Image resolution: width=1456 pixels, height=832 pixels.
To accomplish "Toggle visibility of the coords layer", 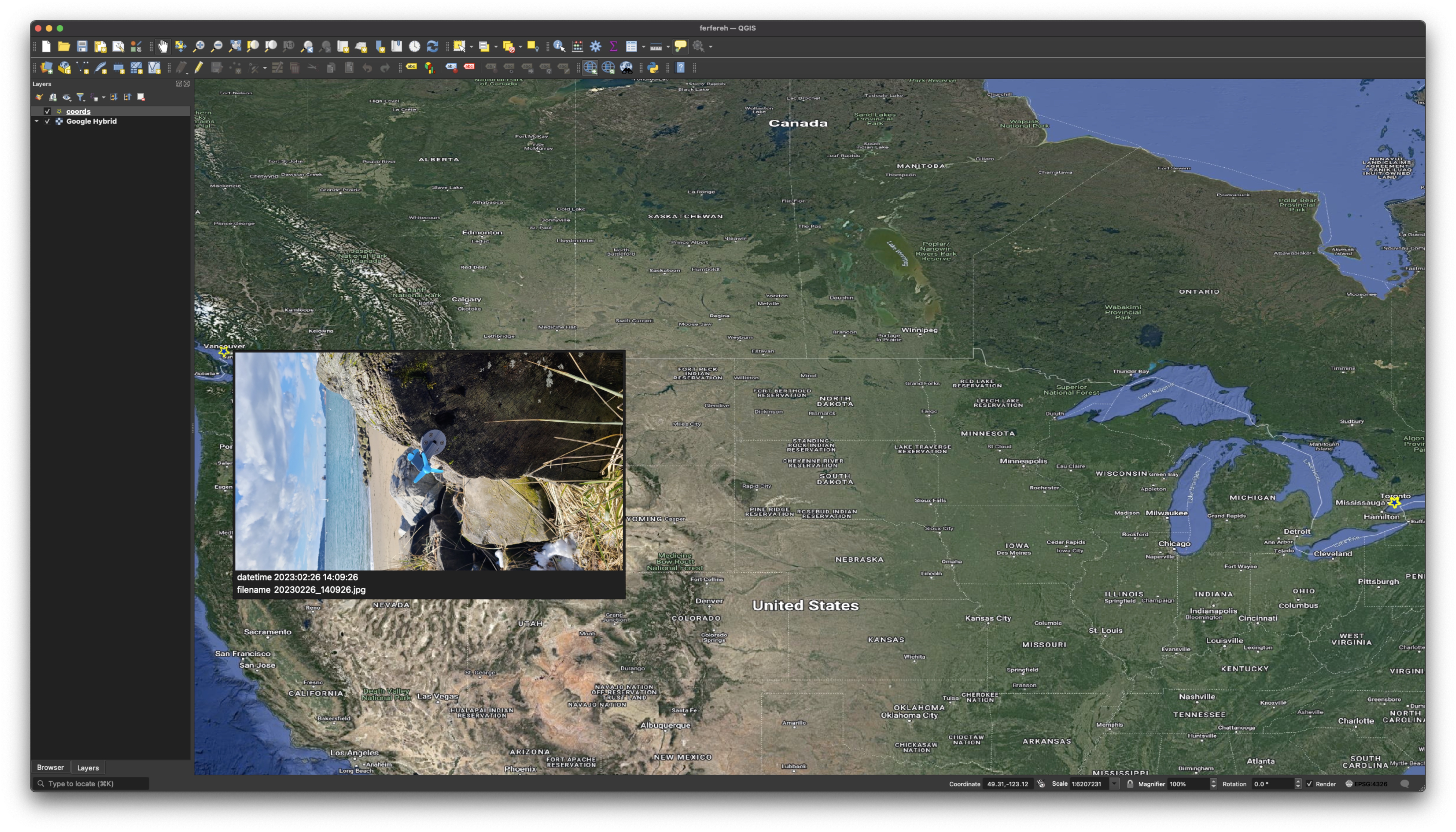I will click(x=47, y=111).
